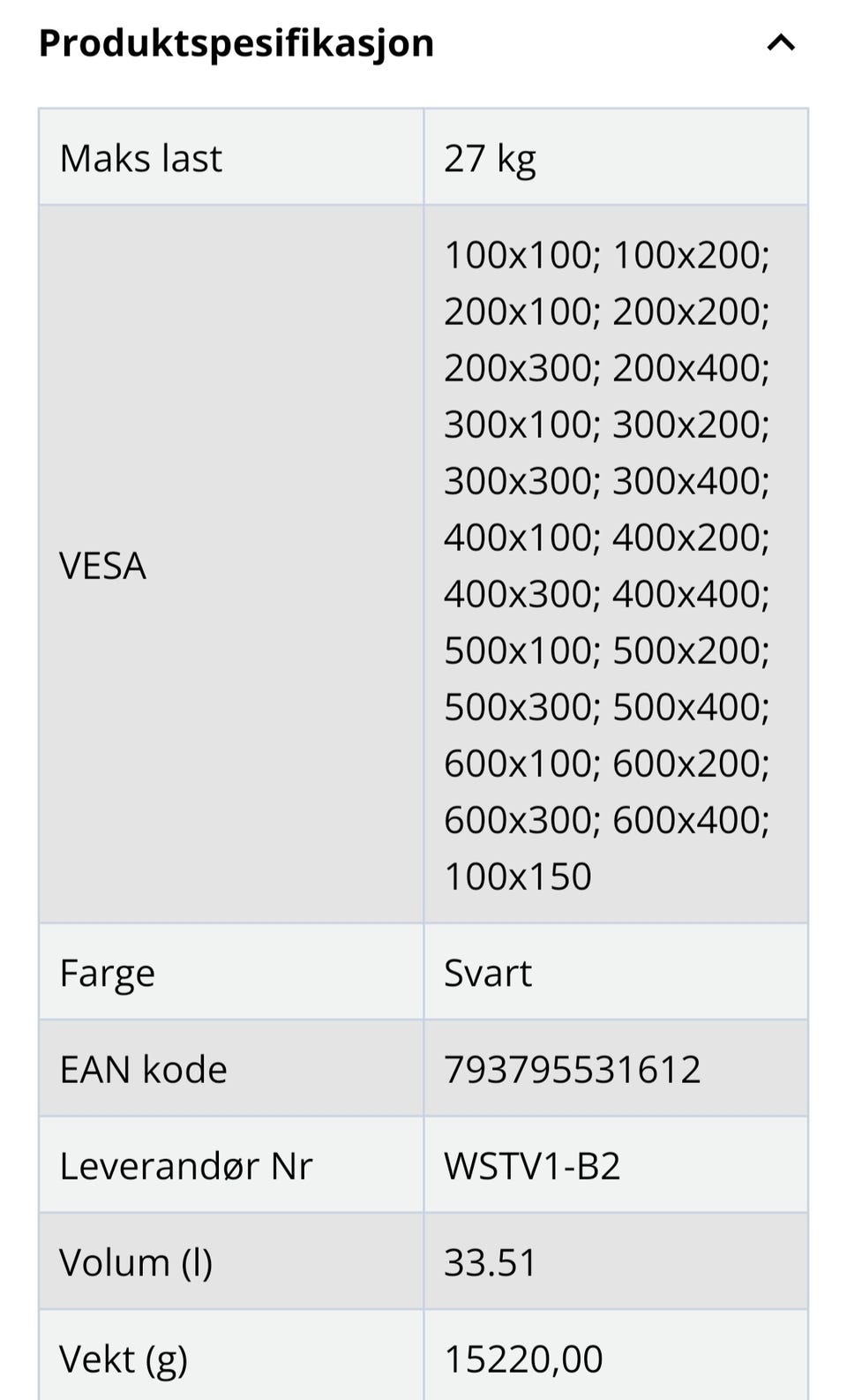
Task: Click the 600x400 VESA entry
Action: [686, 820]
